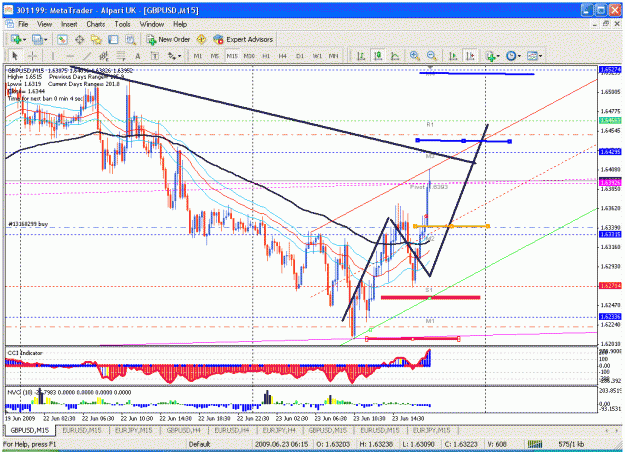This screenshot has width=625, height=452.
Task: Click the arrows symbol tool icon
Action: coord(171,56)
